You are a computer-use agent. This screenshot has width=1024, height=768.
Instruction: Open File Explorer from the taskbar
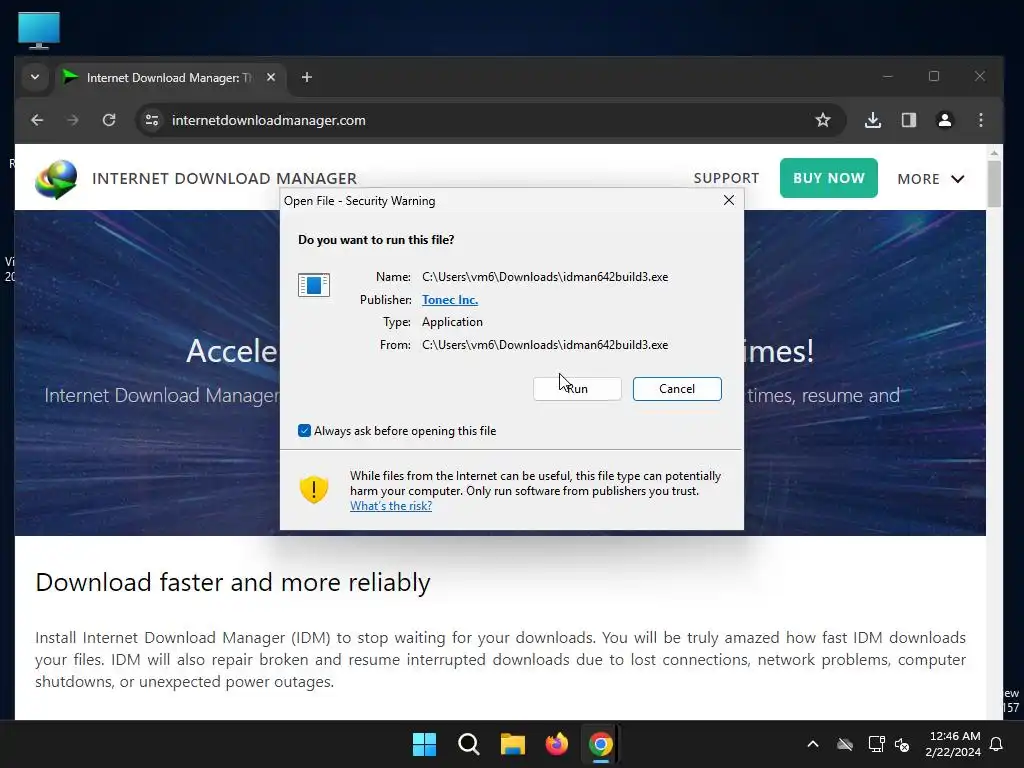[x=513, y=744]
